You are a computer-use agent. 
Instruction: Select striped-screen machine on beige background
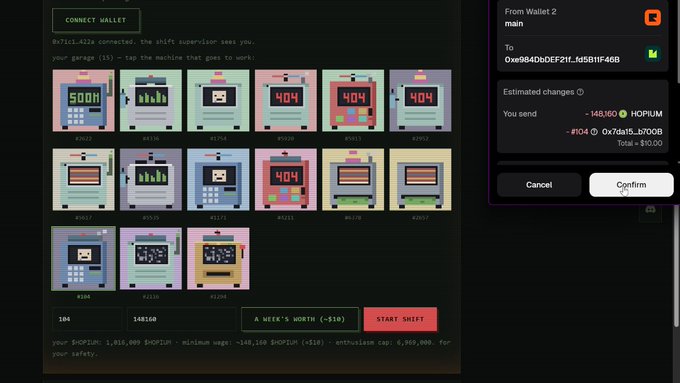pyautogui.click(x=84, y=180)
